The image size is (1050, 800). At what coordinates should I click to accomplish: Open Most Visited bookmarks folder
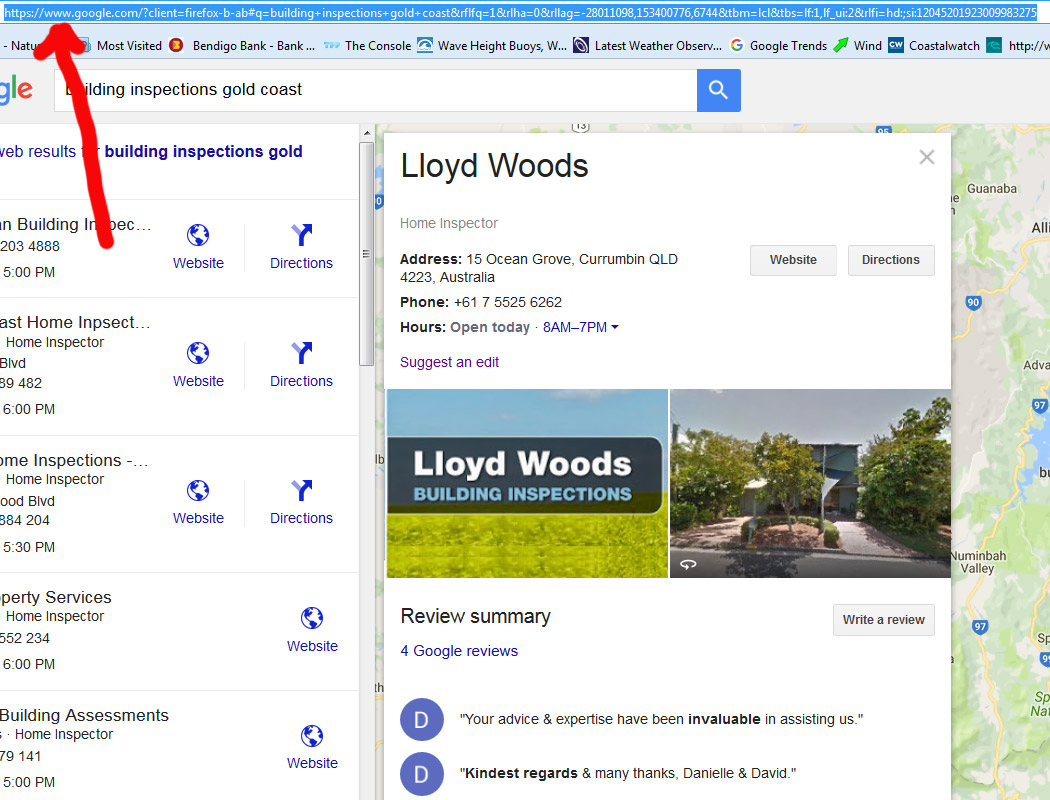(x=121, y=46)
